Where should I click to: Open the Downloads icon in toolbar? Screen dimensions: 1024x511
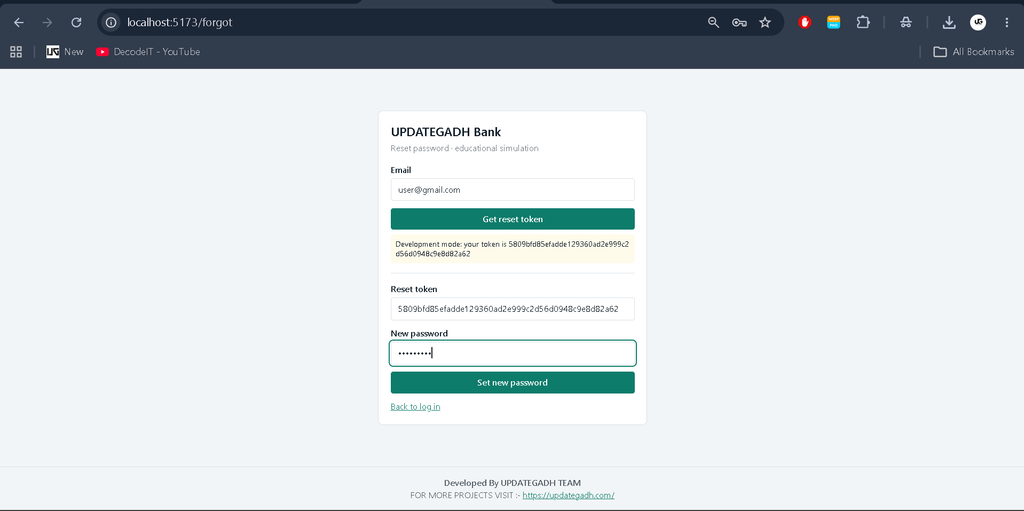coord(949,22)
